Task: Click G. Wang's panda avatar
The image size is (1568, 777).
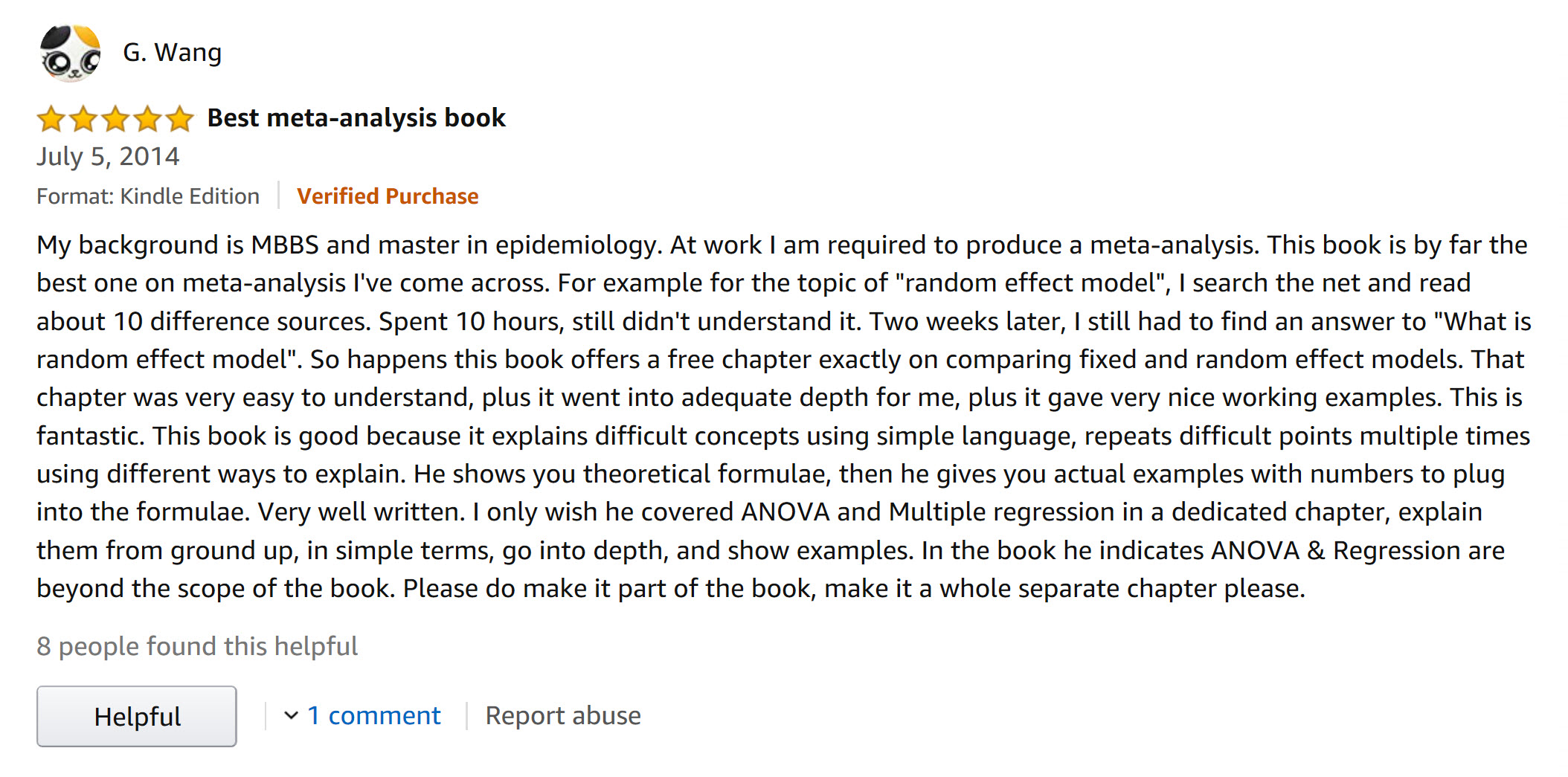Action: pos(70,53)
